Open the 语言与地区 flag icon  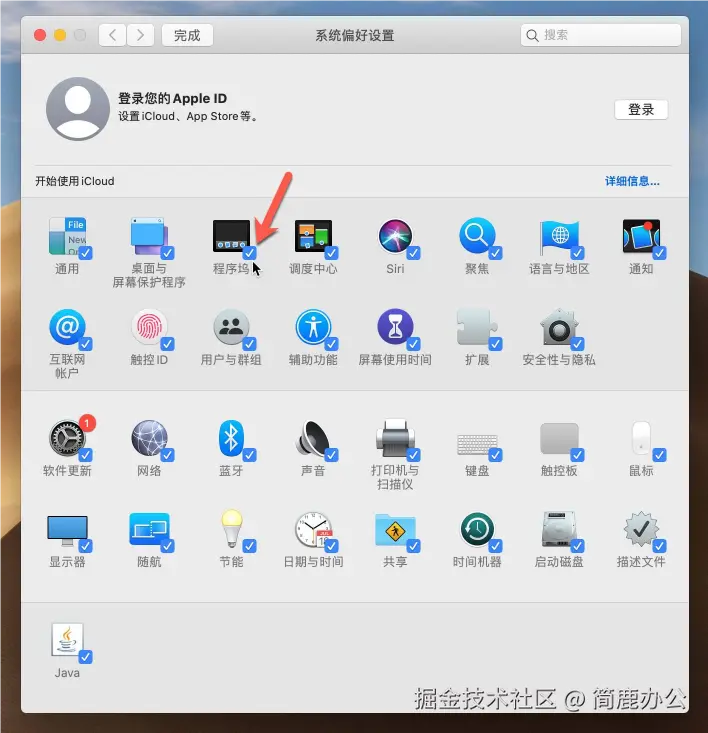(559, 237)
